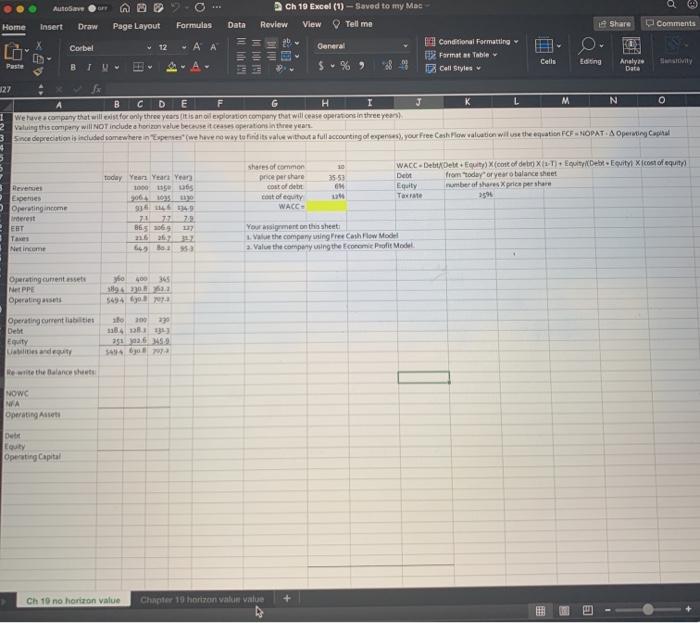Select column K header
Image resolution: width=700 pixels, height=623 pixels.
pos(467,102)
